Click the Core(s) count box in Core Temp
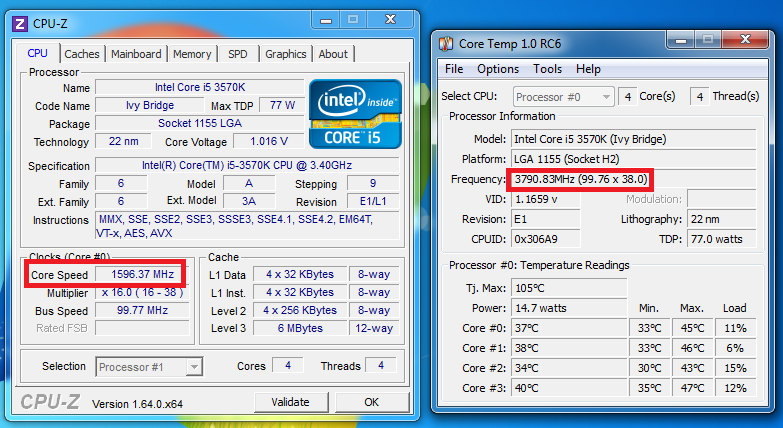The image size is (783, 428). coord(628,96)
